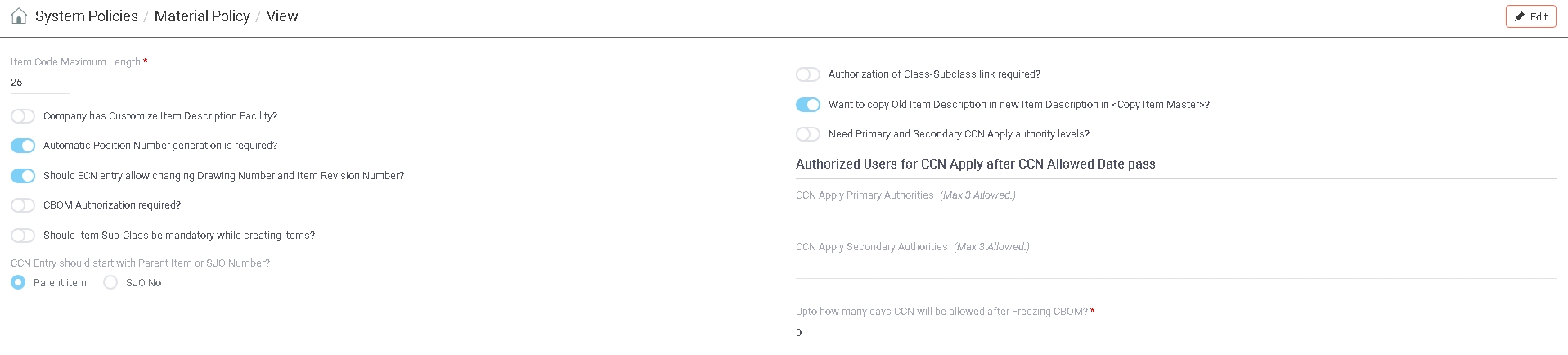Select the Parent item radio button
This screenshot has width=1568, height=355.
(x=19, y=283)
